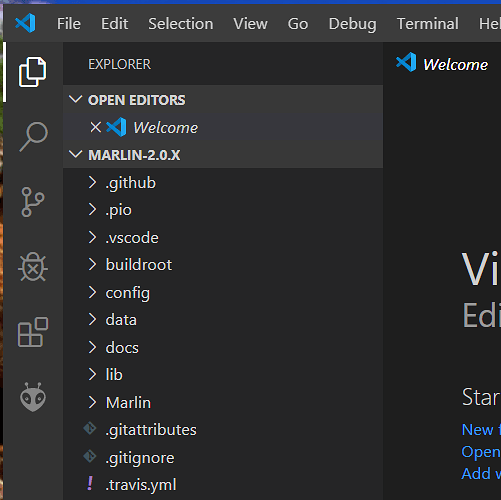Click the Add workspace folder link
The height and width of the screenshot is (500, 501).
pyautogui.click(x=481, y=473)
